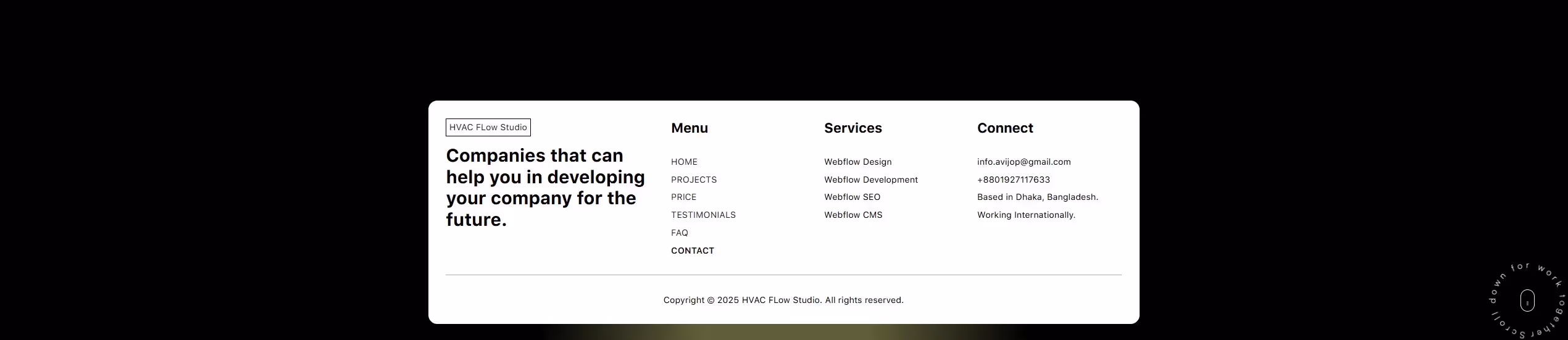
Task: Click the Services column heading
Action: (x=853, y=128)
